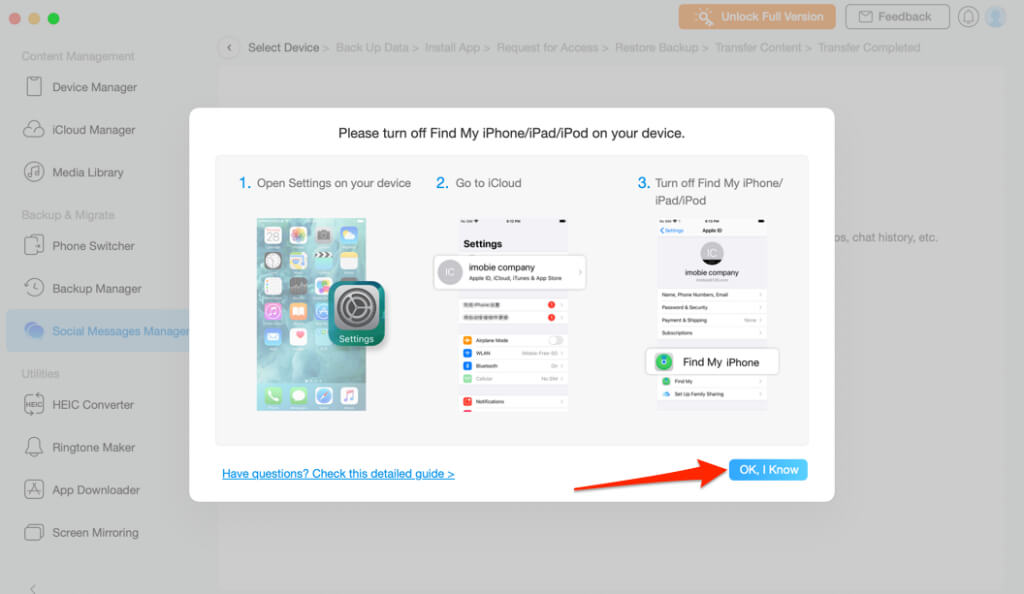The image size is (1024, 594).
Task: Click the OK, I Know button
Action: [x=768, y=470]
